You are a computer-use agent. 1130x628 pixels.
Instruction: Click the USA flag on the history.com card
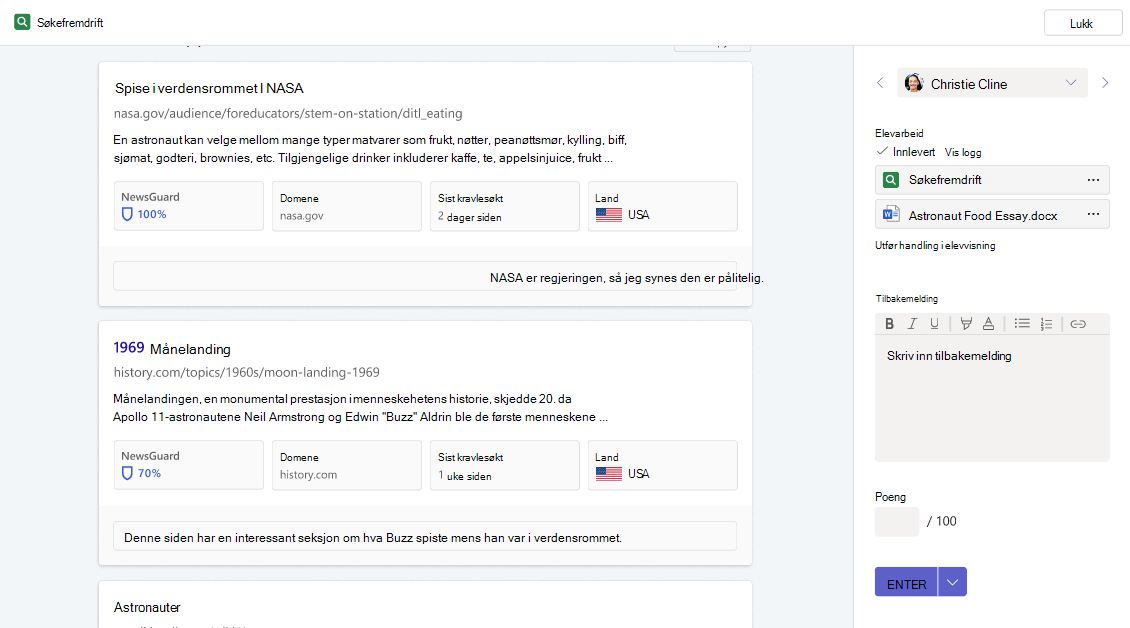609,474
